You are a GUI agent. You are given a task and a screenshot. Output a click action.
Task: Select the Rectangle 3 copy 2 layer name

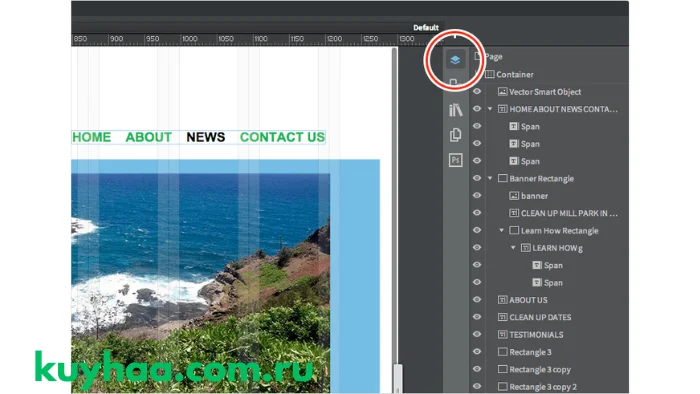[543, 387]
